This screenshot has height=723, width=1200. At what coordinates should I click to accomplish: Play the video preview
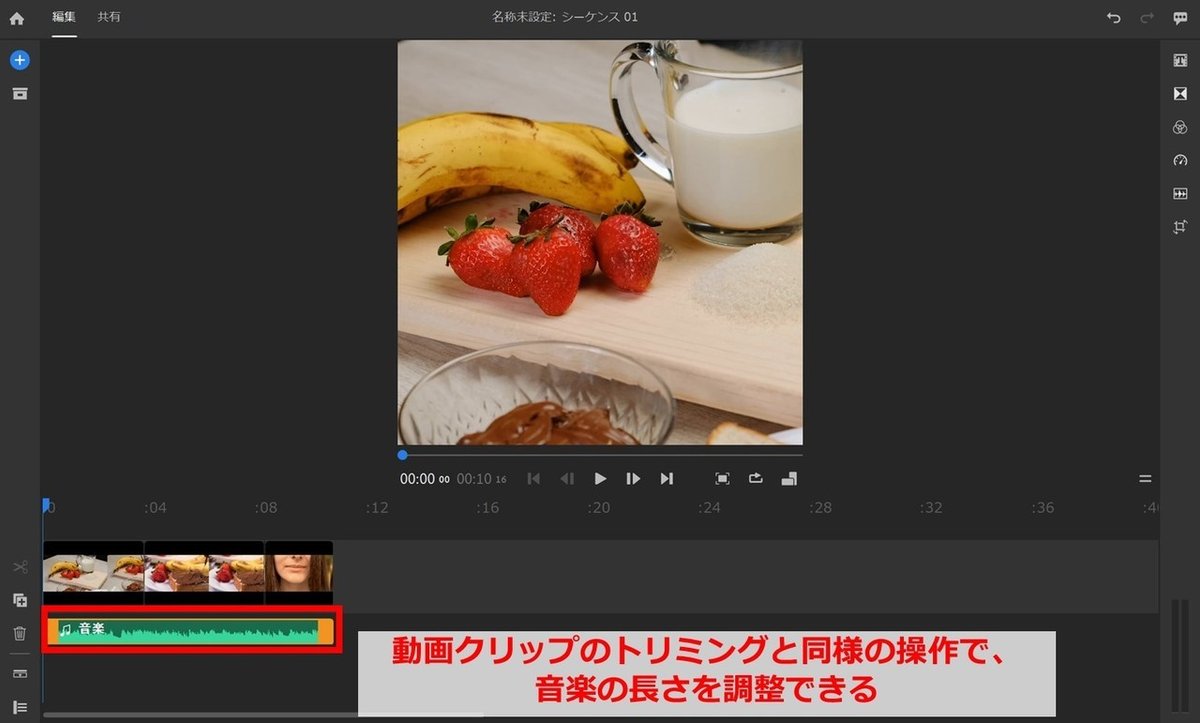coord(600,478)
